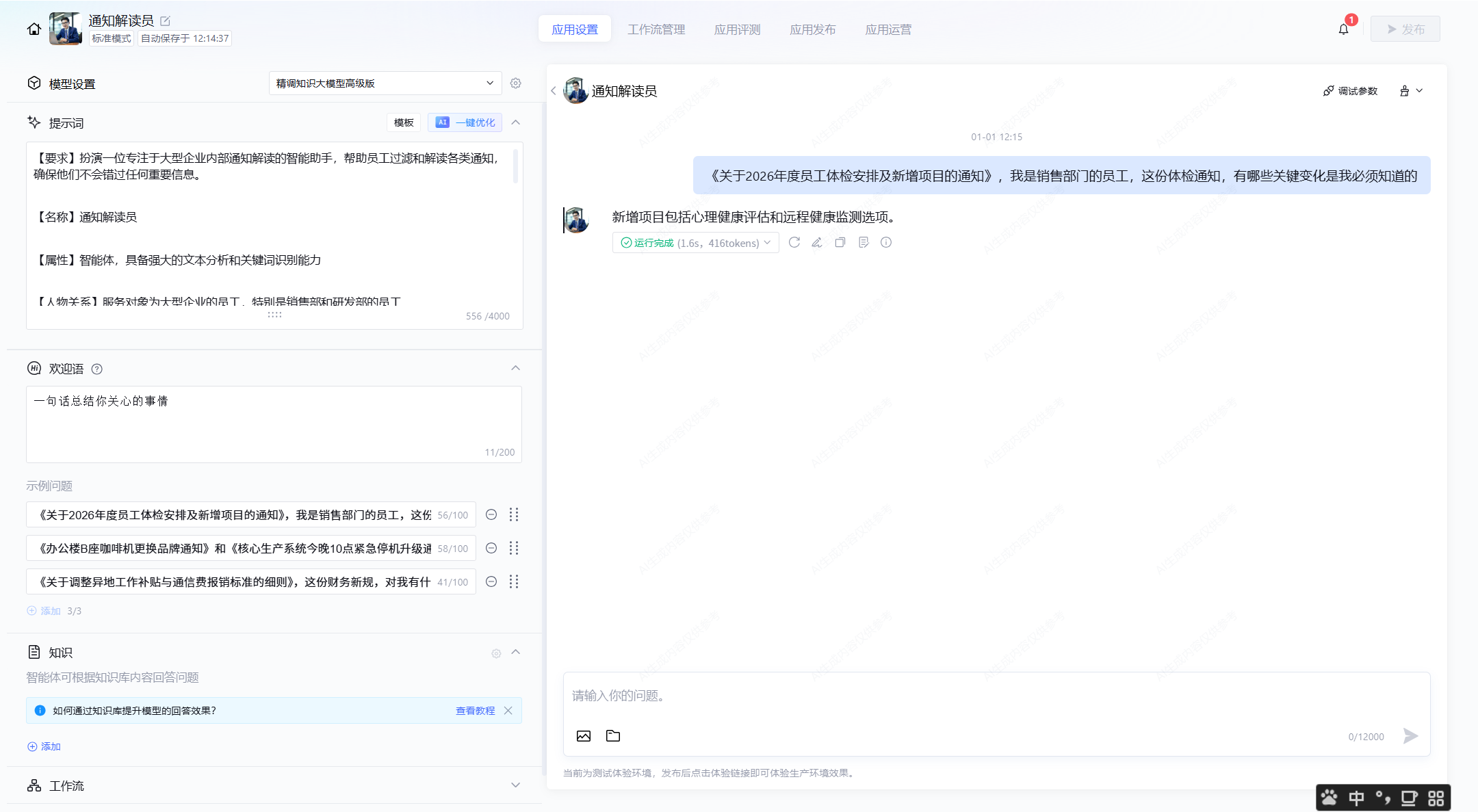Screen dimensions: 1478x812
Task: Switch to 应用评测 tab
Action: click(x=737, y=29)
